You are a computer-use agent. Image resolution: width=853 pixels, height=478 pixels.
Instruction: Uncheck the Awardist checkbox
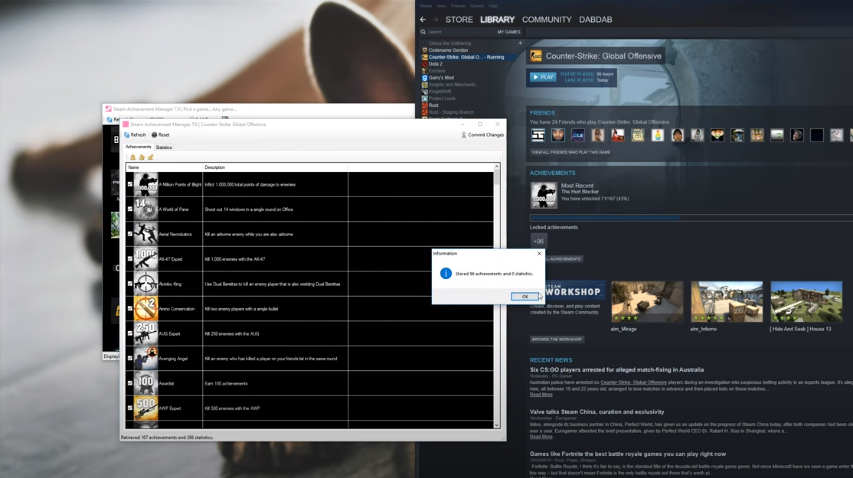click(x=130, y=383)
